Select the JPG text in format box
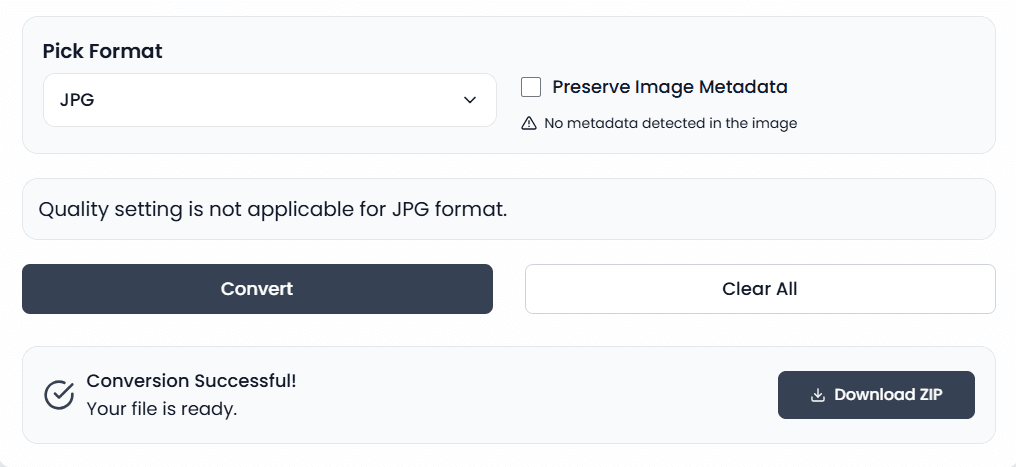Image resolution: width=1016 pixels, height=467 pixels. [77, 100]
